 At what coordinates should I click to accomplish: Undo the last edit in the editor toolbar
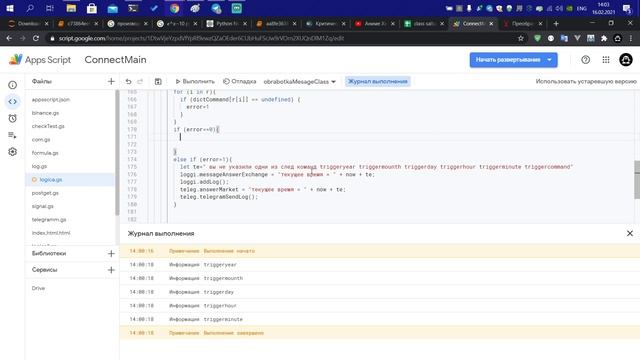128,82
